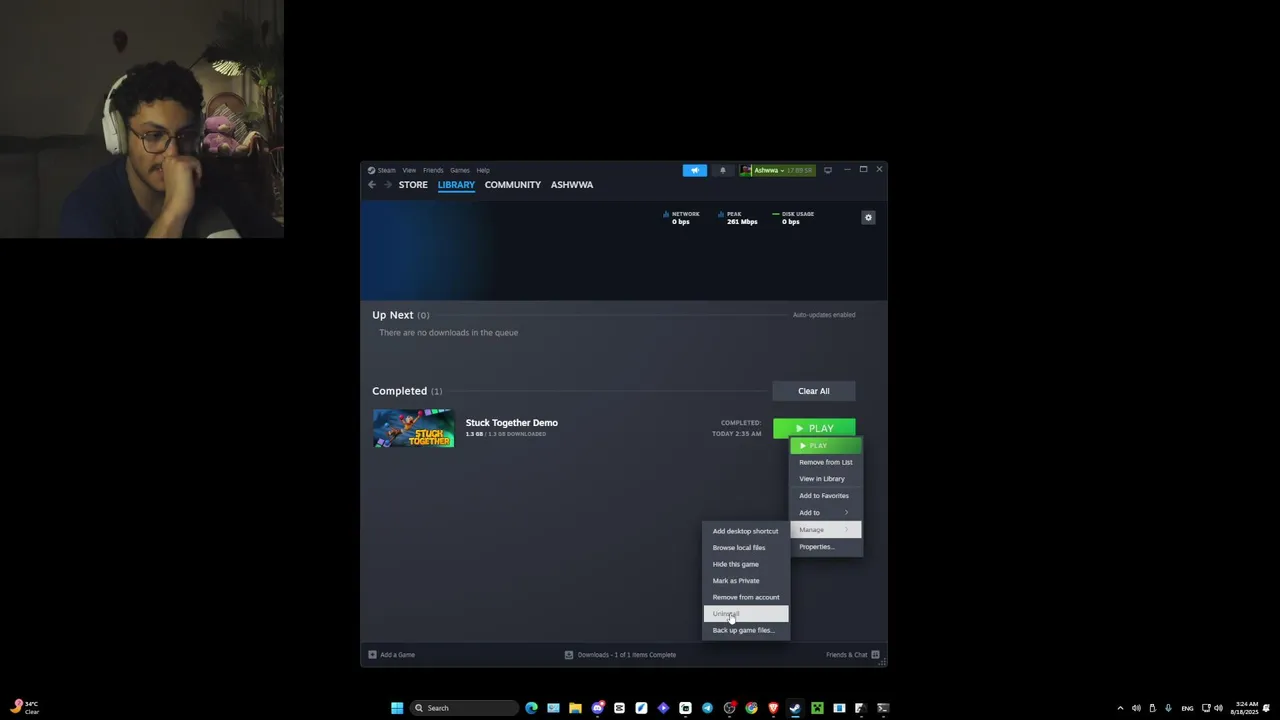Open the Steam menu

tap(386, 170)
